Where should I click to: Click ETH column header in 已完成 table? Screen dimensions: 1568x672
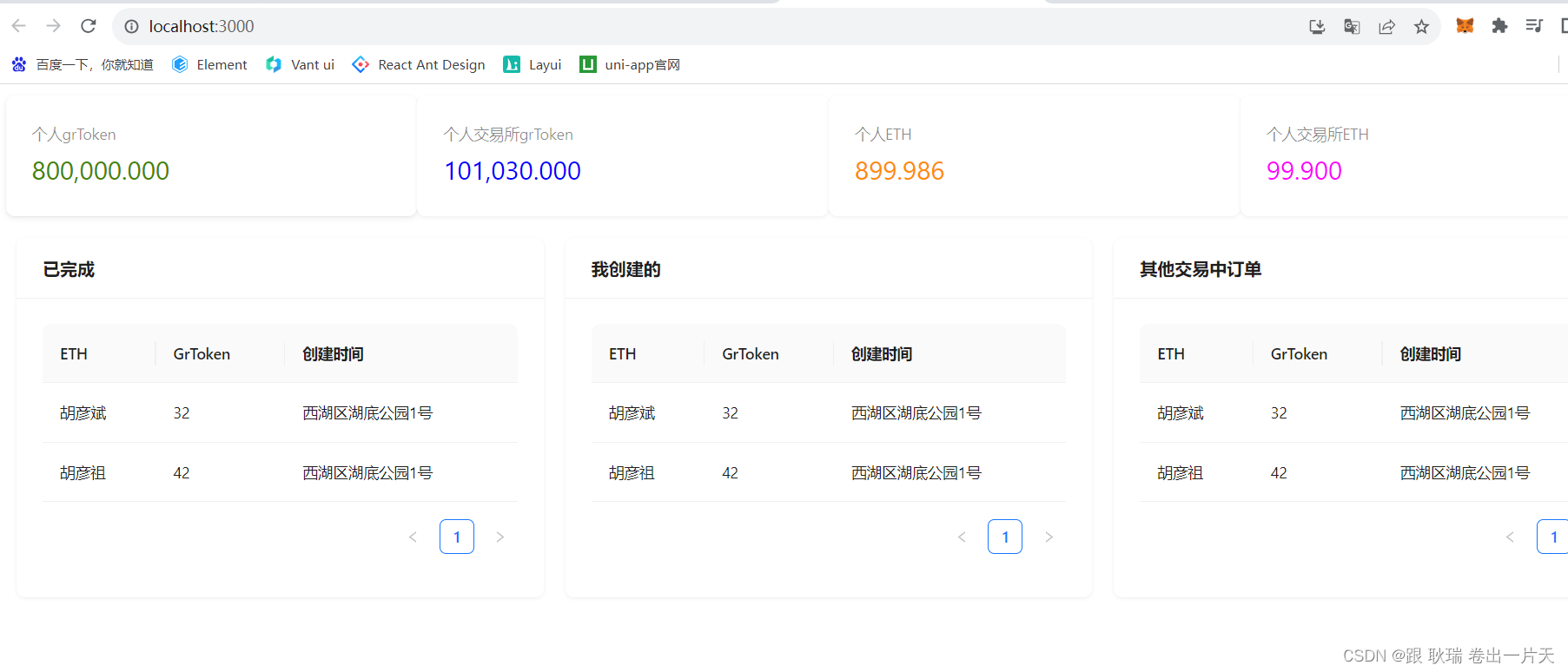coord(74,354)
